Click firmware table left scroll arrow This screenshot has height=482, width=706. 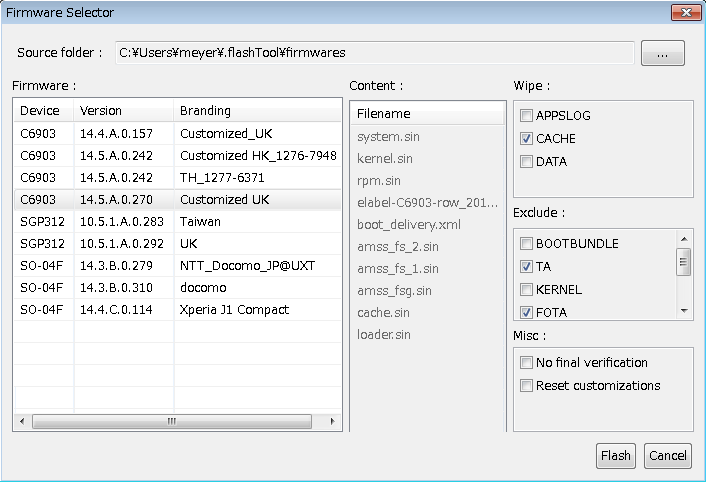(22, 421)
